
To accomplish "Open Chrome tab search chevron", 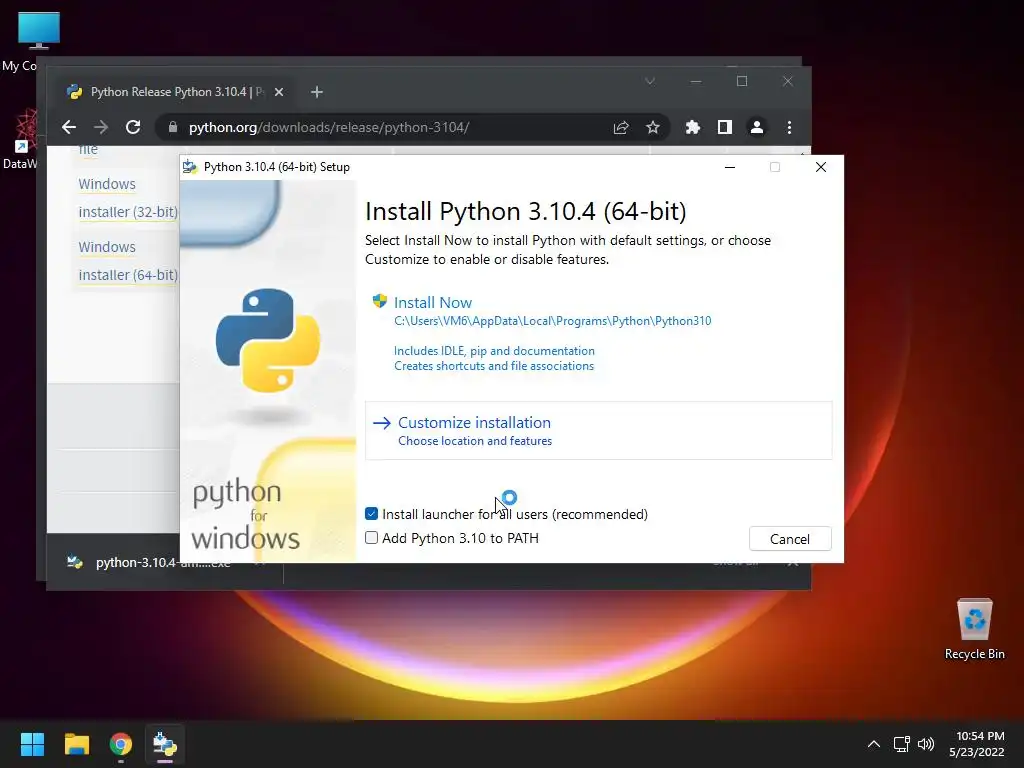I will pos(650,82).
